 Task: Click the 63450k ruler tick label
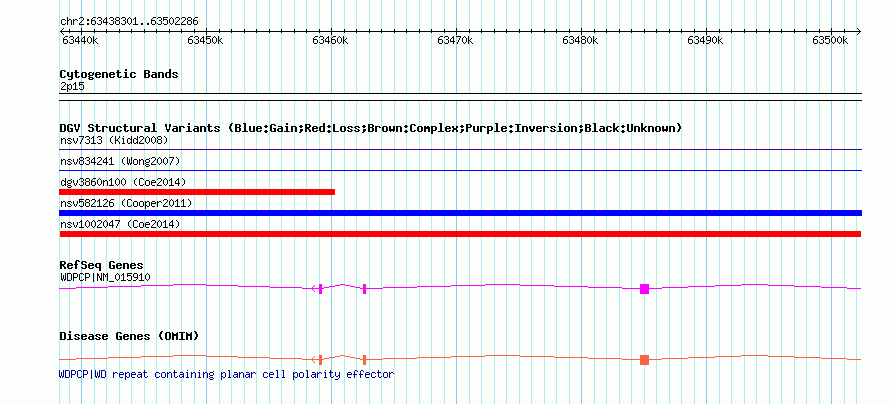point(205,40)
